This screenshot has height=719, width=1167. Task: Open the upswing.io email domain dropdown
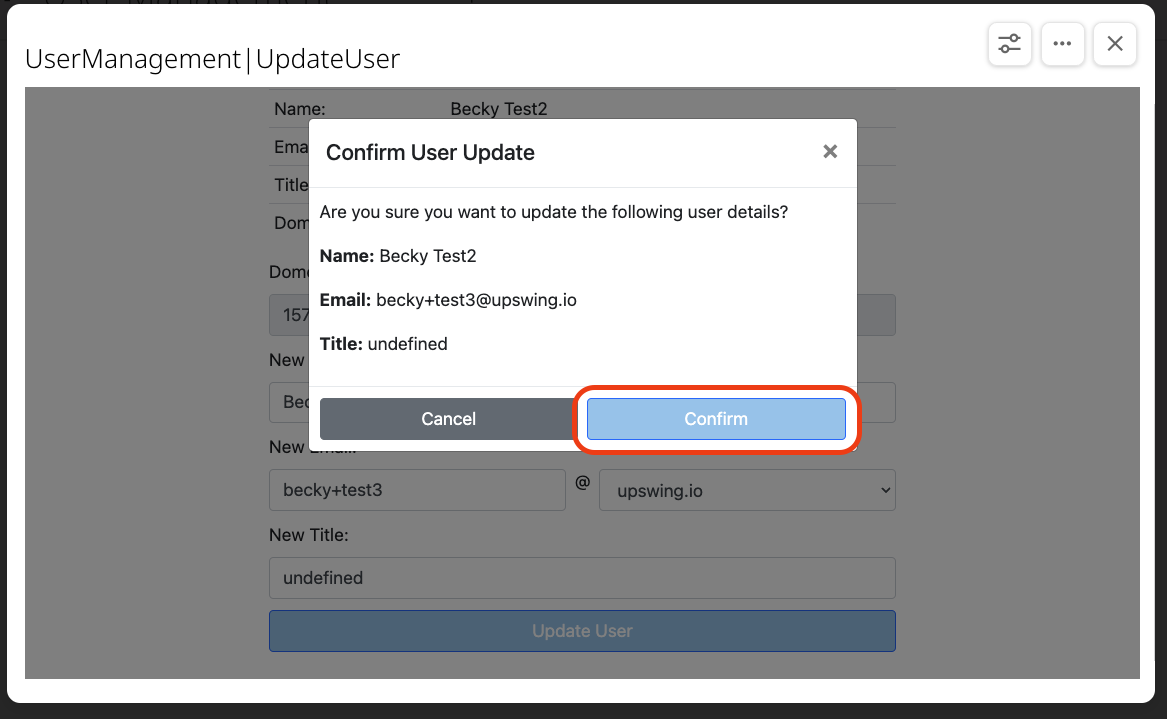(x=747, y=490)
